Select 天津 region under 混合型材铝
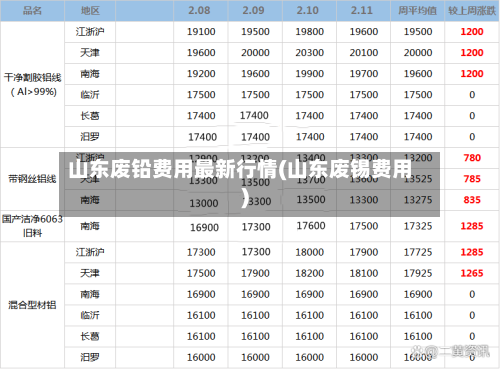 90,273
